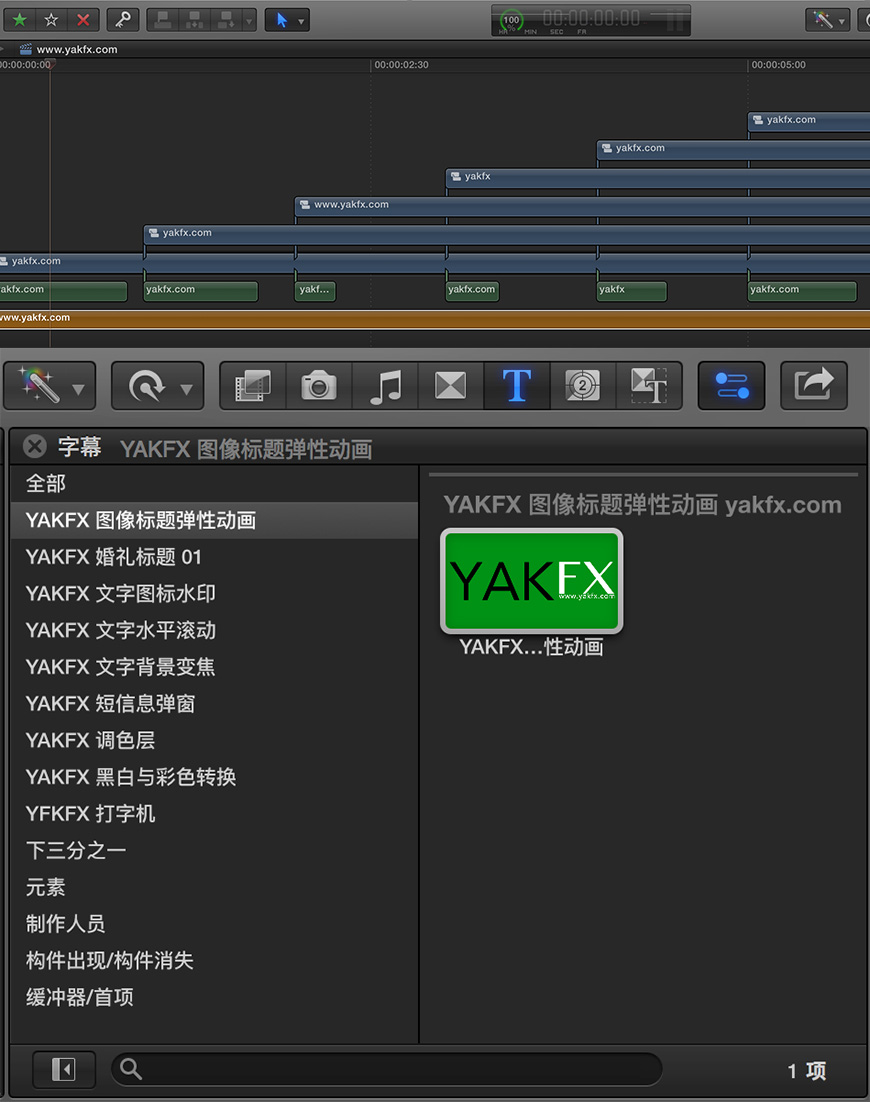
Task: Click the 00:00:05:00 ruler mark
Action: coord(779,65)
